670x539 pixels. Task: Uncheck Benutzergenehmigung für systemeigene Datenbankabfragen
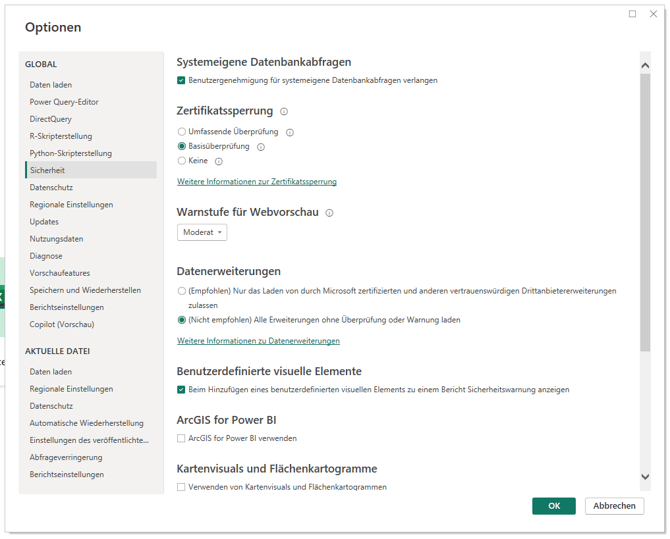coord(181,80)
